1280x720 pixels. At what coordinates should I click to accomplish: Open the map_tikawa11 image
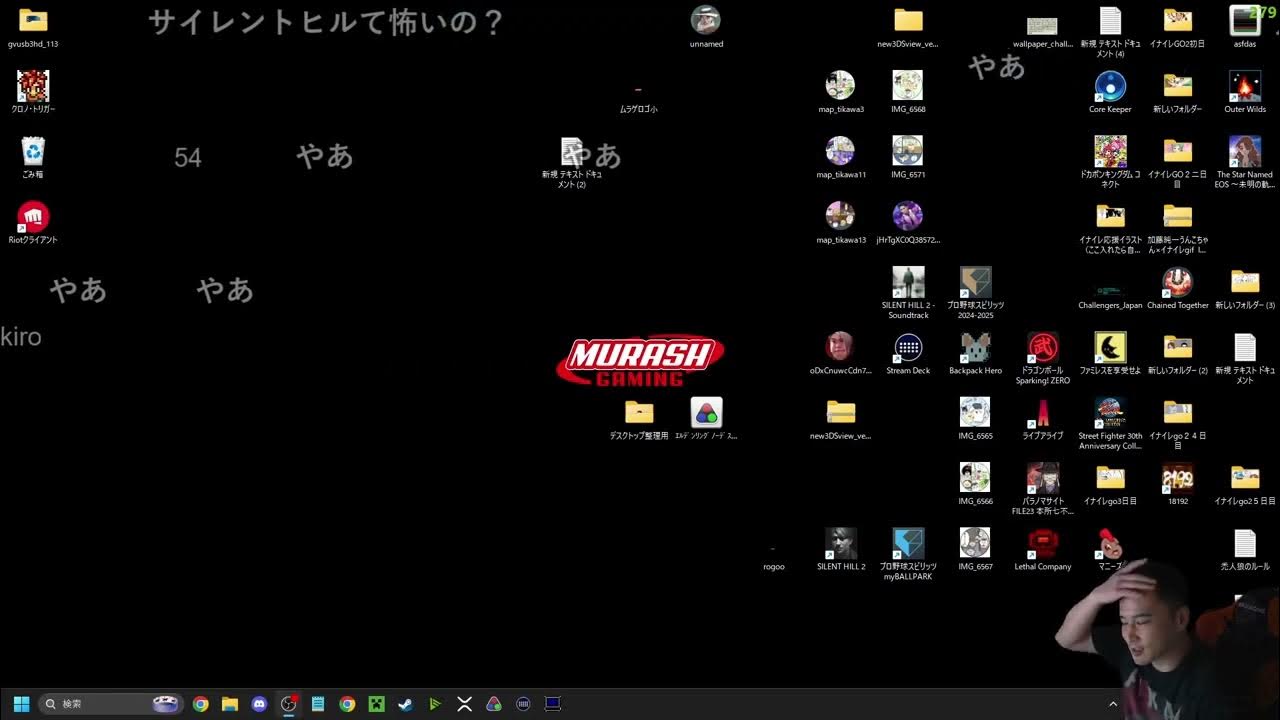(x=840, y=151)
